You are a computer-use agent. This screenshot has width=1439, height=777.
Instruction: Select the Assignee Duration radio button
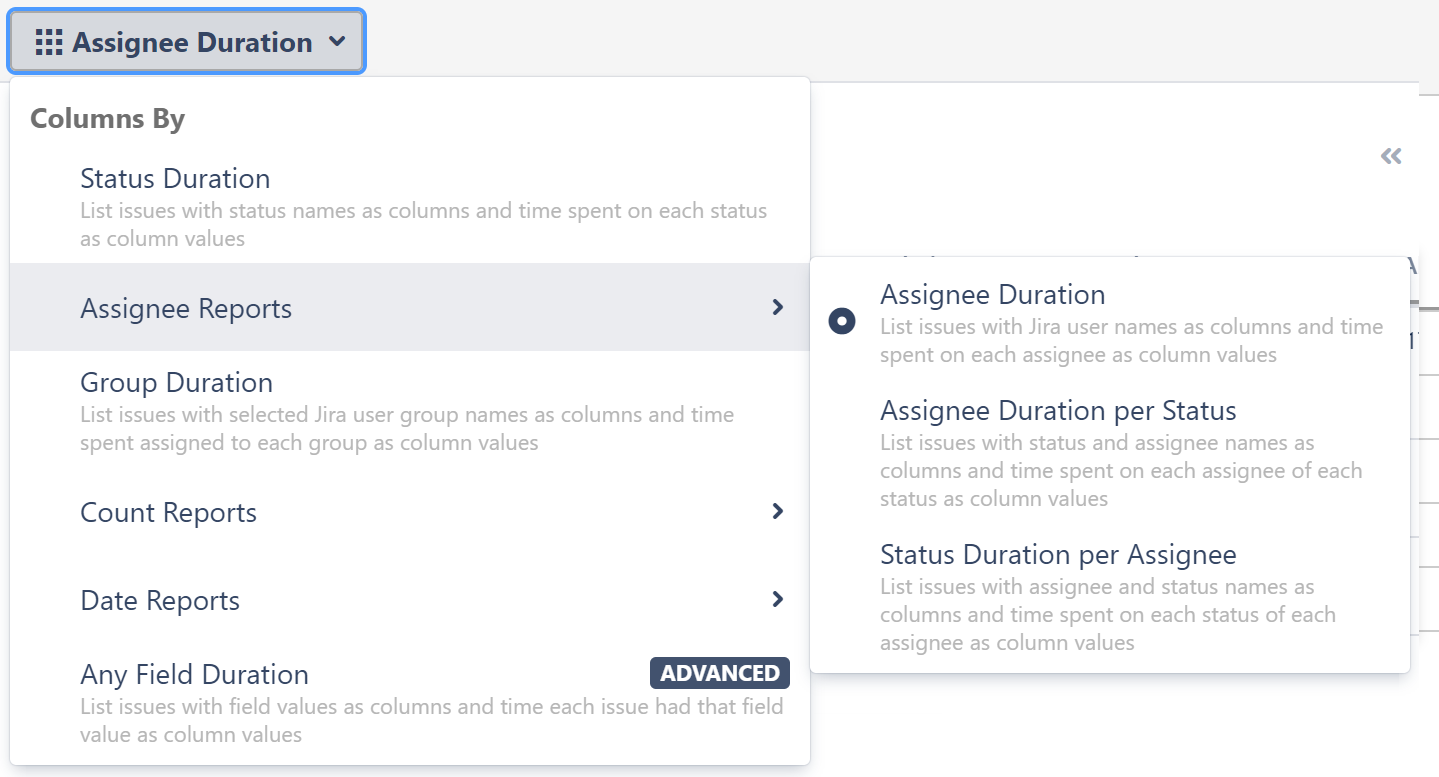pyautogui.click(x=842, y=321)
